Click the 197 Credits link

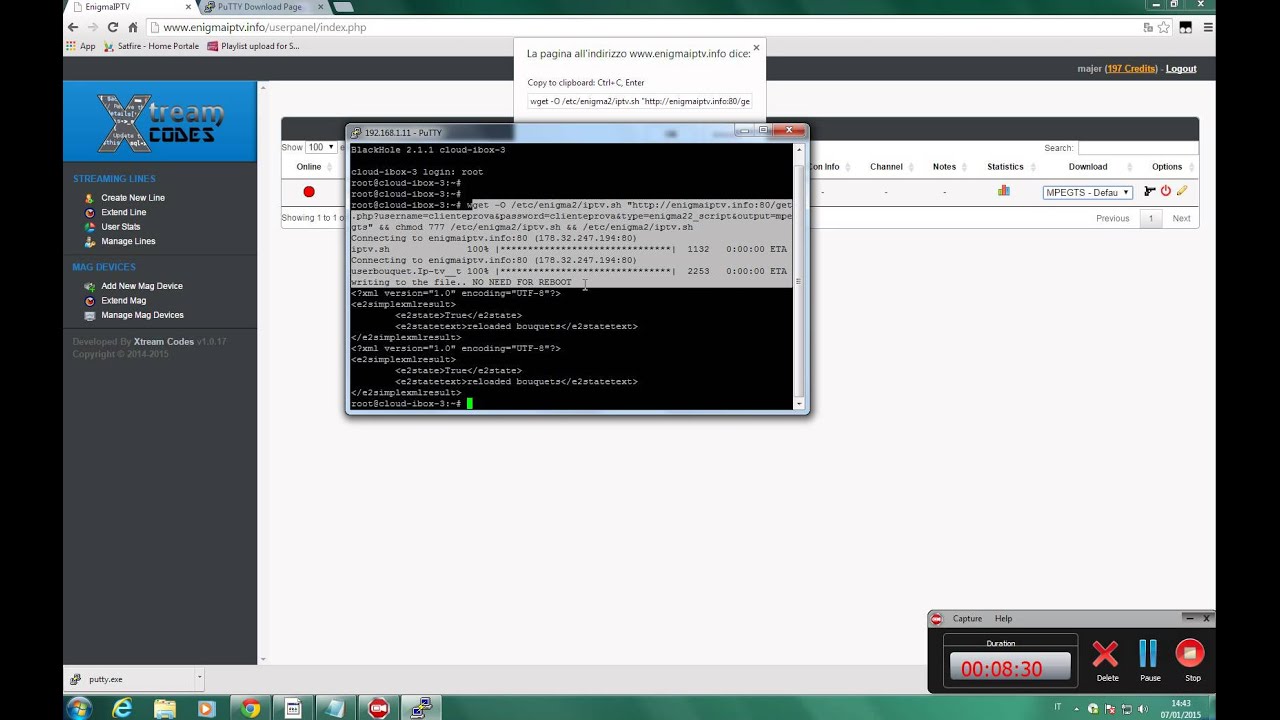(x=1131, y=69)
